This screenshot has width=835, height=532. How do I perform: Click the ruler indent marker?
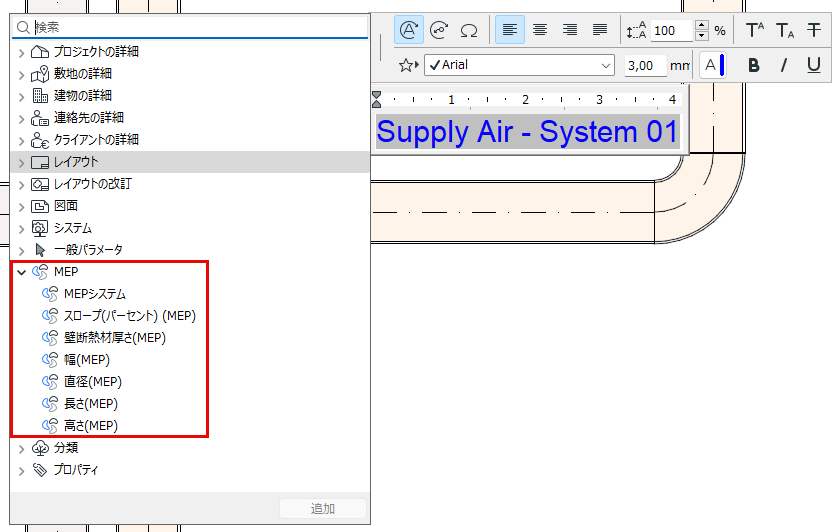(x=376, y=99)
